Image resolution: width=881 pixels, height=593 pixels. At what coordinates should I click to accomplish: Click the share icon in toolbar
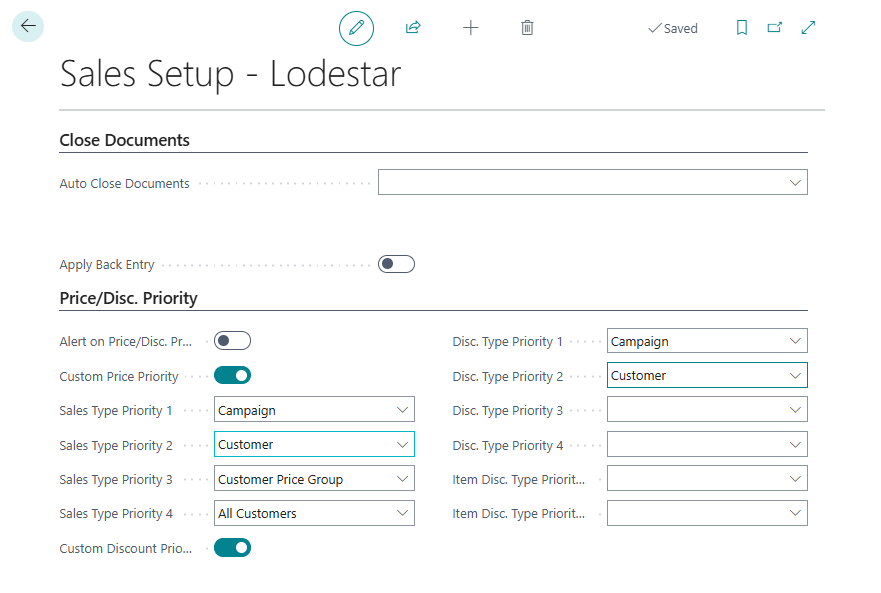pyautogui.click(x=413, y=28)
